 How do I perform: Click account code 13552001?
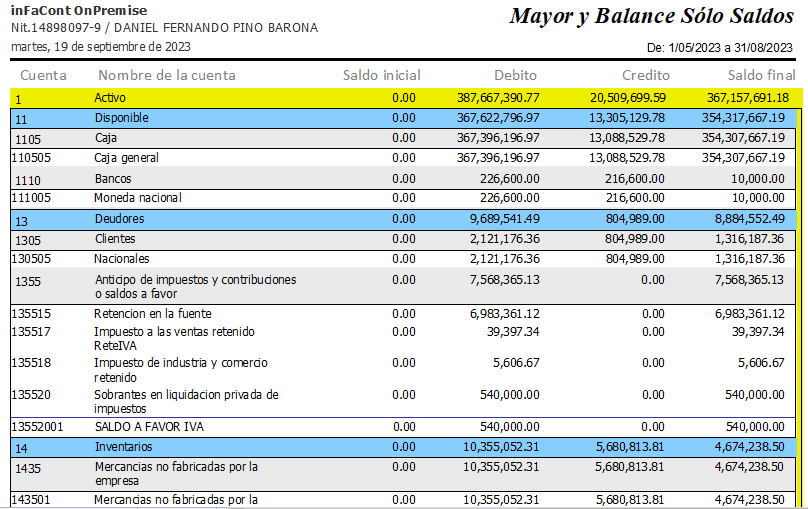point(37,427)
